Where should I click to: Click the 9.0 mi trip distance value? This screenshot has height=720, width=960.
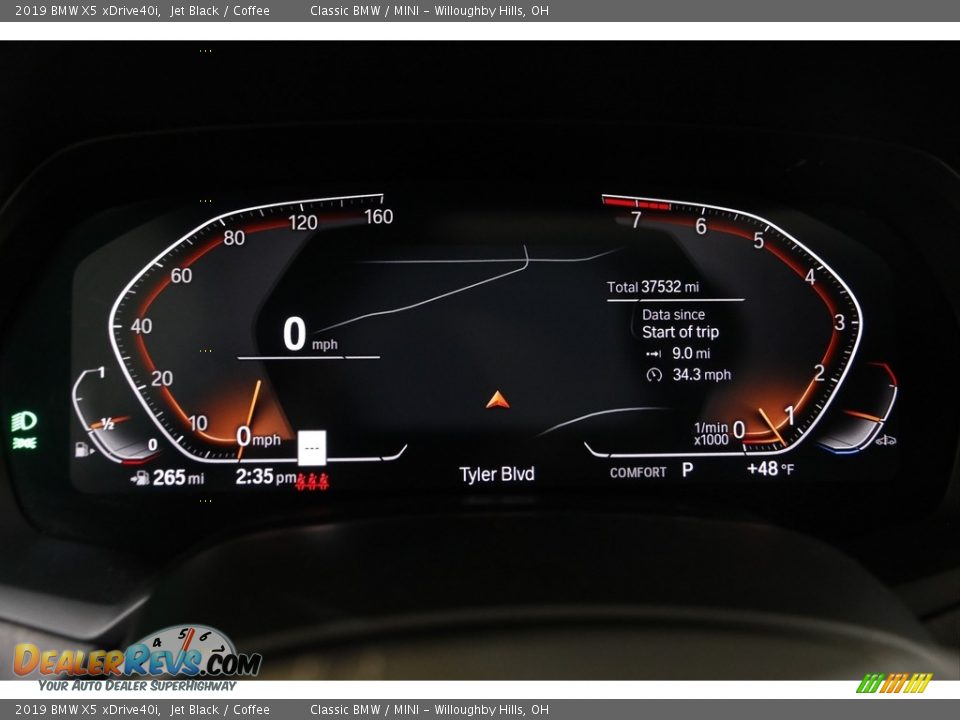coord(691,353)
